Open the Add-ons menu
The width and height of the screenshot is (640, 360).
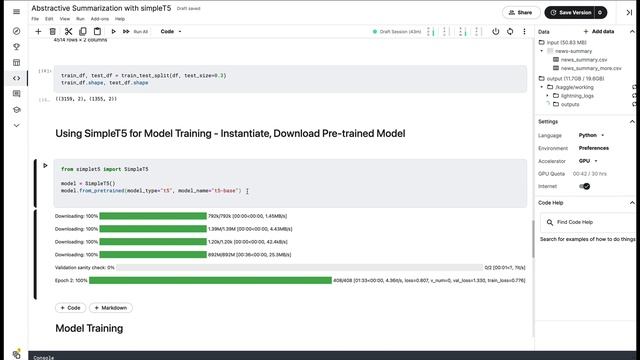pyautogui.click(x=100, y=19)
